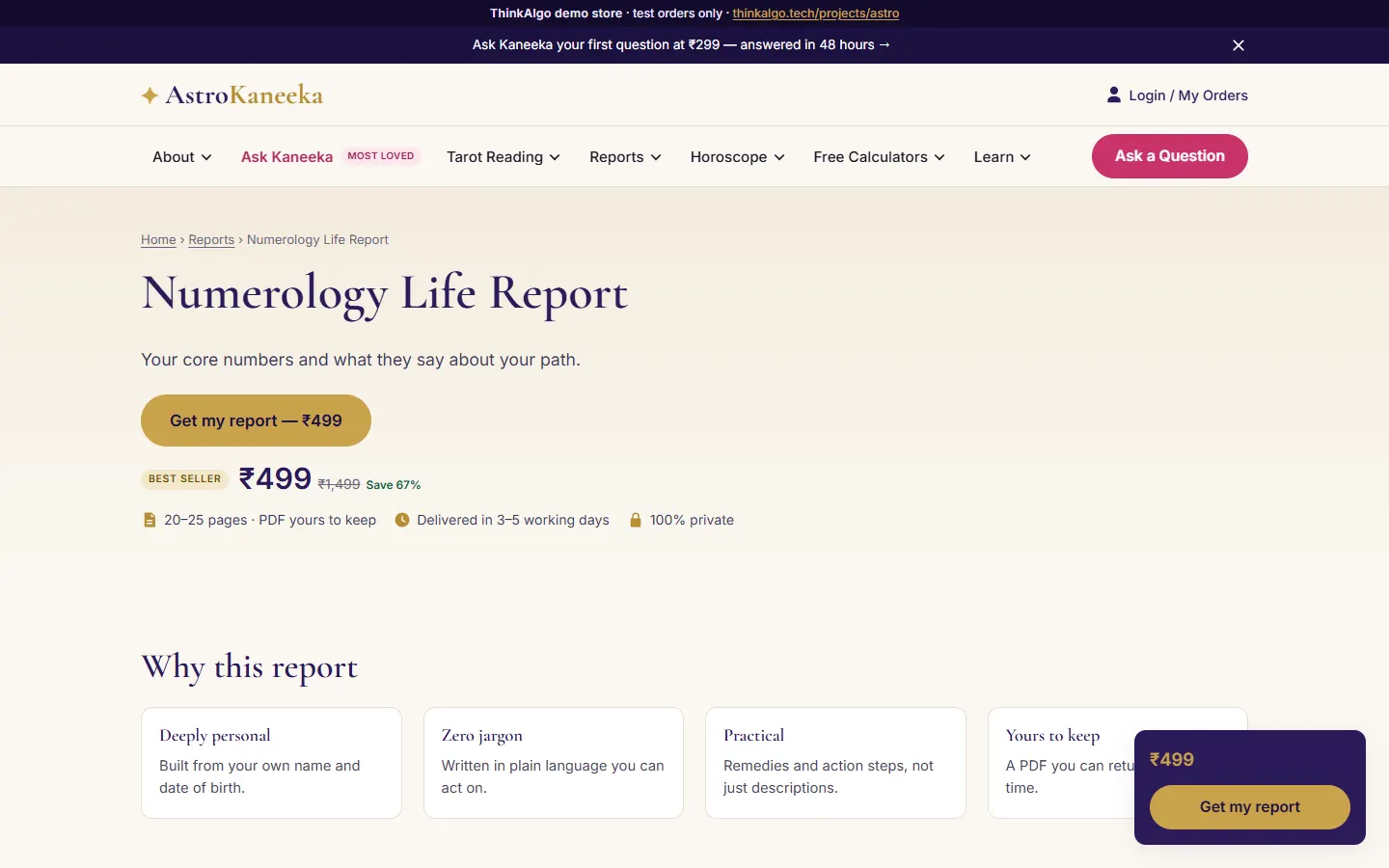Screen dimensions: 1389x868
Task: Open Login / My Orders link
Action: 1178,95
